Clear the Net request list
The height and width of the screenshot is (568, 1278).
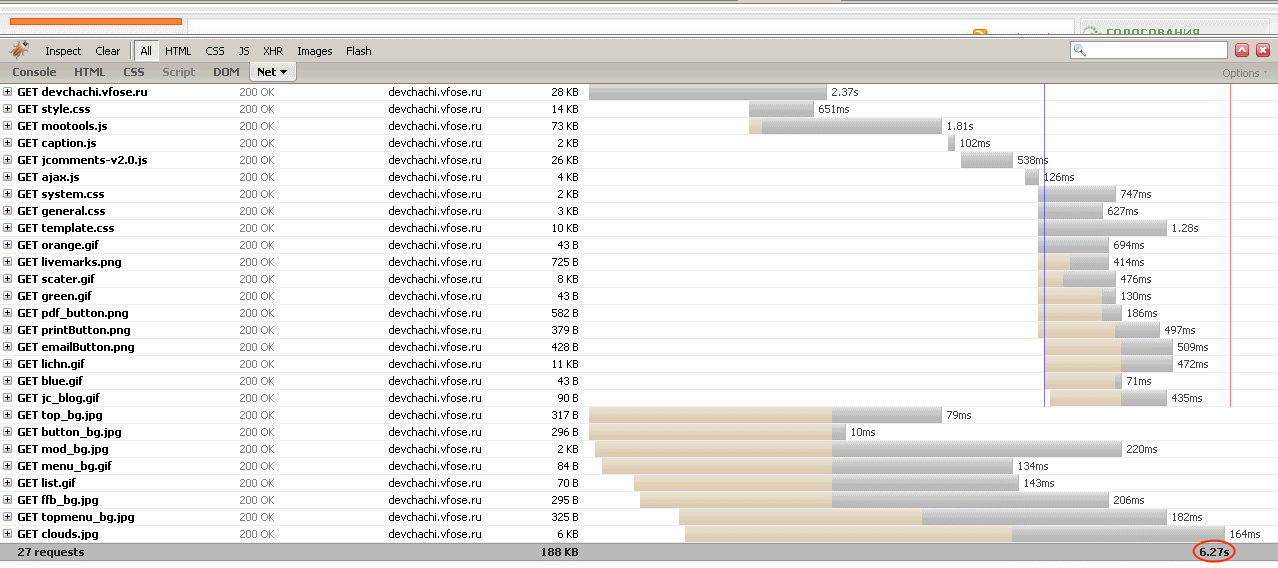click(x=107, y=51)
